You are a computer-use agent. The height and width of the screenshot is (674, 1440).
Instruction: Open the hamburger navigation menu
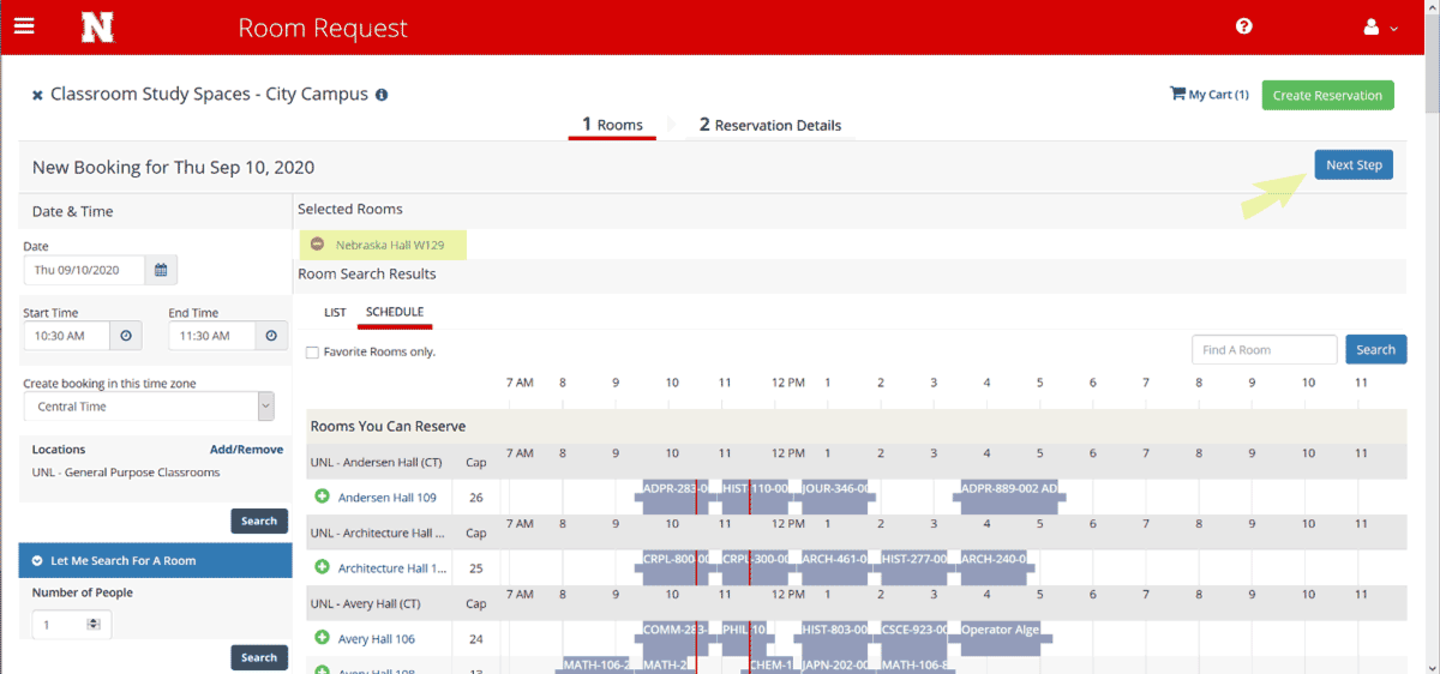point(24,26)
